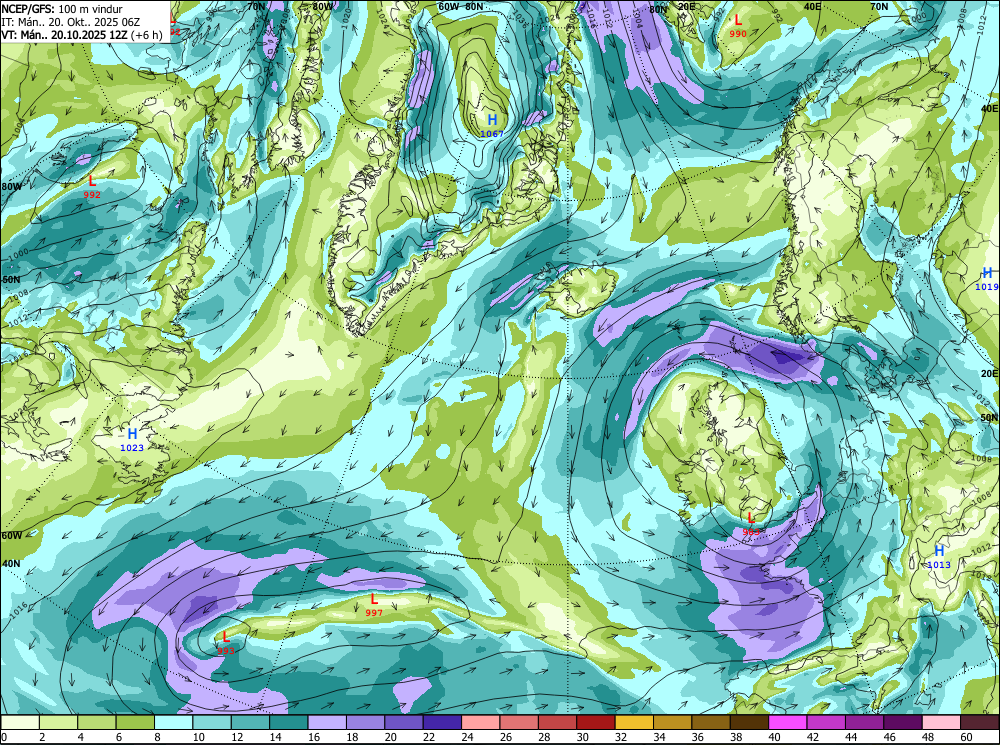The image size is (1000, 745).
Task: Select the 28–30 m/s red legend swatch
Action: tap(557, 722)
